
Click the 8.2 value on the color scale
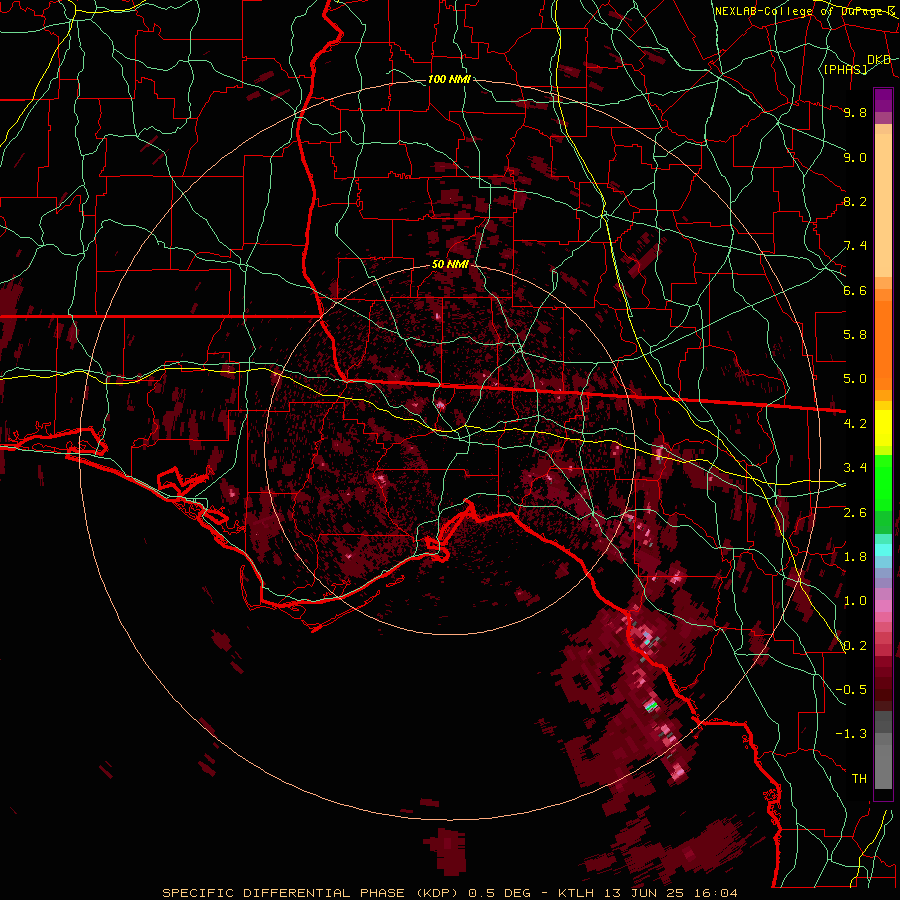coord(855,201)
